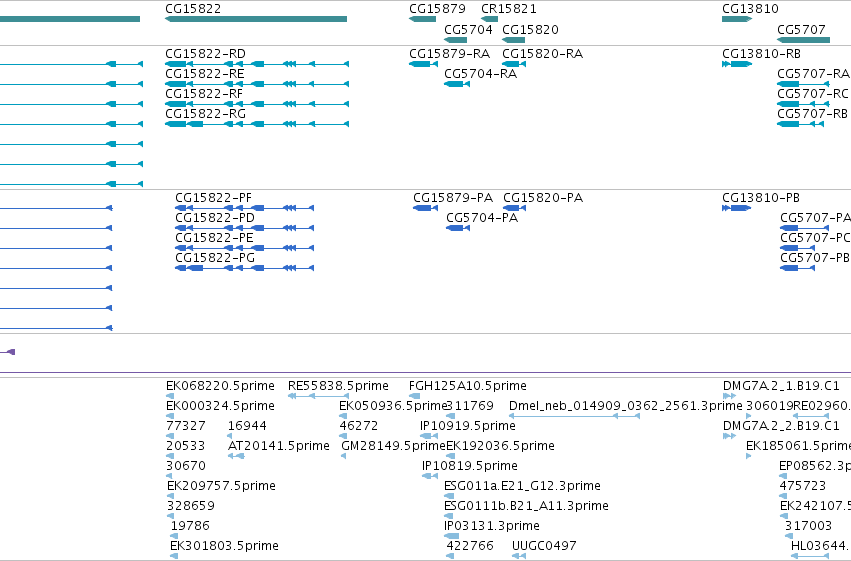851x561 pixels.
Task: Select EST RE55838.5prime
Action: 318,396
